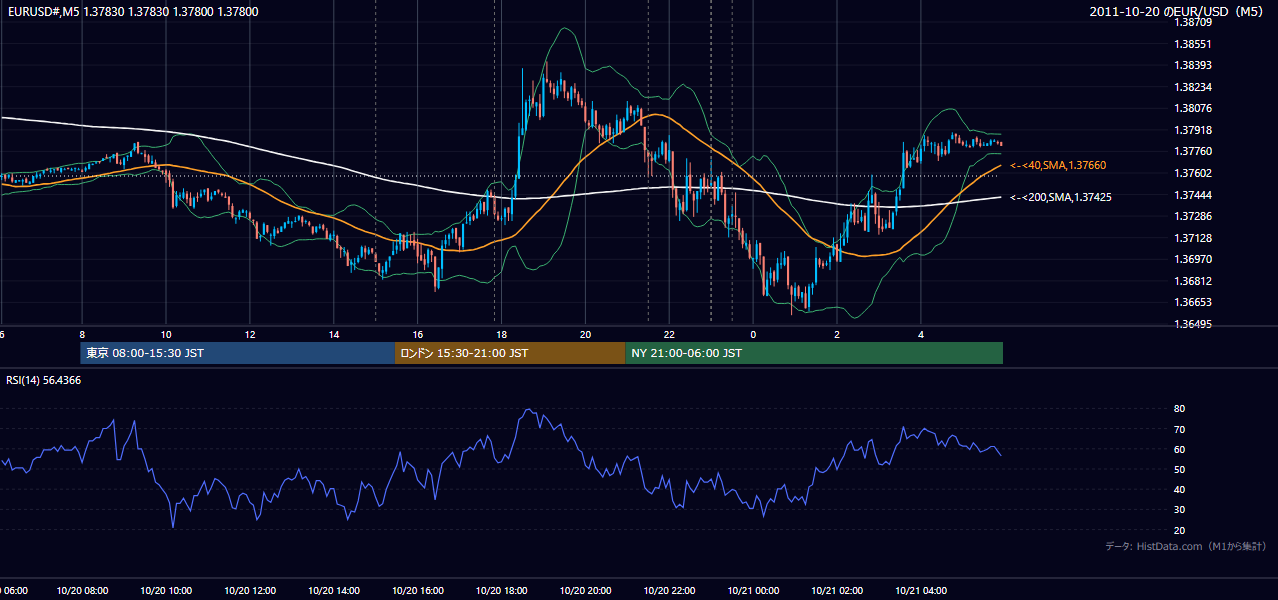Viewport: 1278px width, 600px height.
Task: Click hour label 12 under the price chart
Action: coord(250,334)
